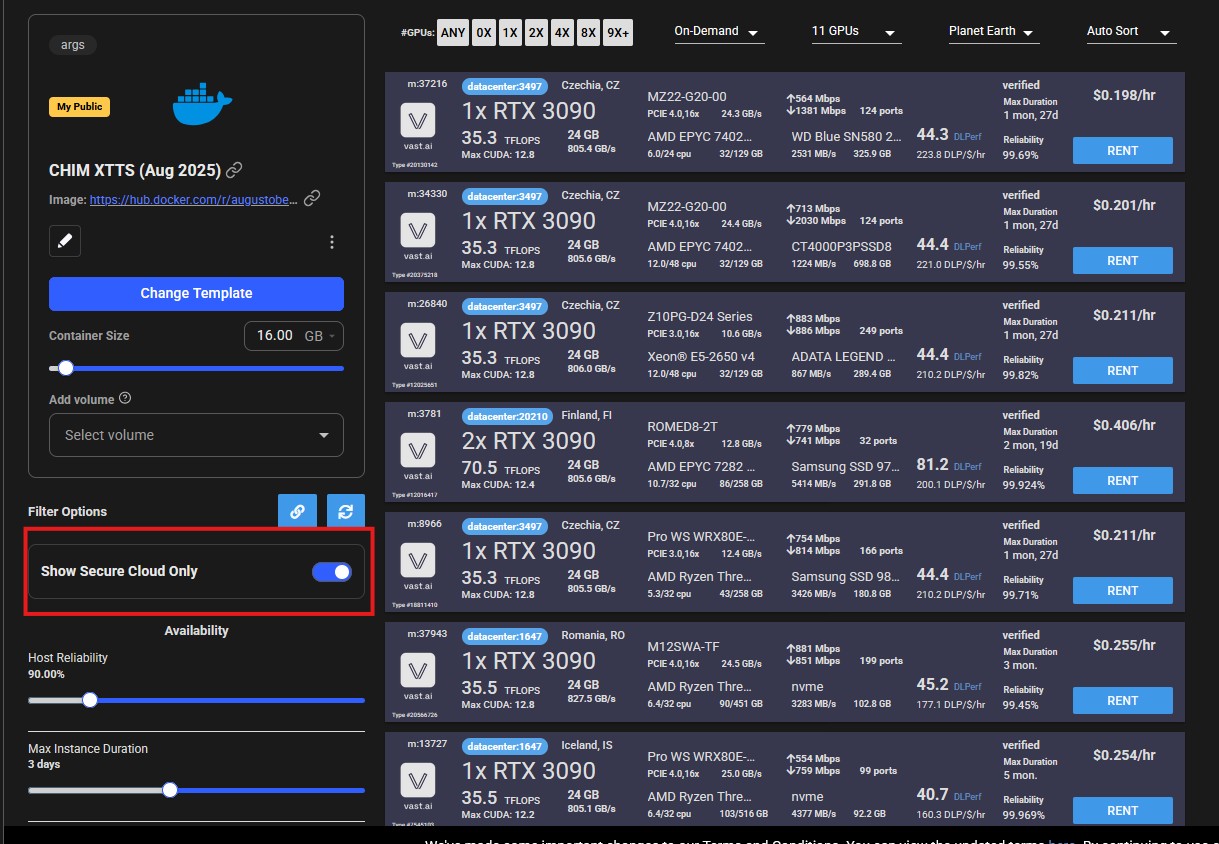The height and width of the screenshot is (844, 1219).
Task: Click DLPerf label beside 81.2 score
Action: 967,466
